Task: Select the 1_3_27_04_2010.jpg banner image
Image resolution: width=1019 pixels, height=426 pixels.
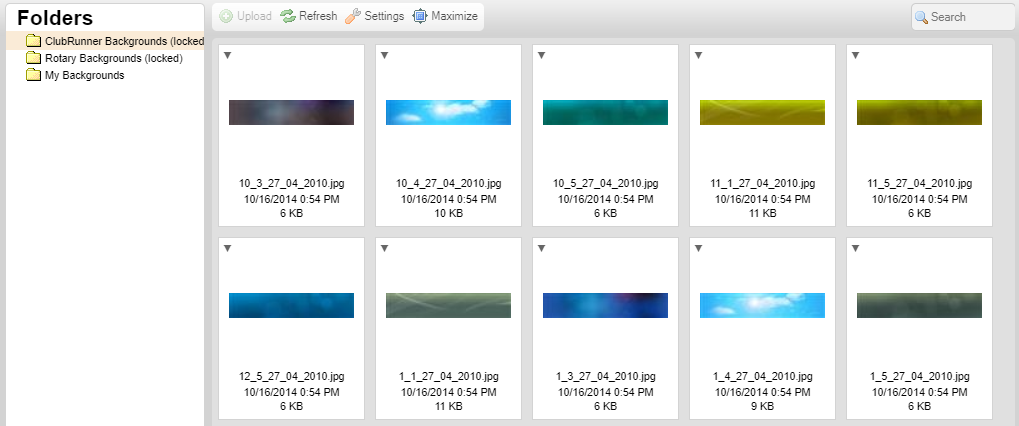Action: pos(605,305)
